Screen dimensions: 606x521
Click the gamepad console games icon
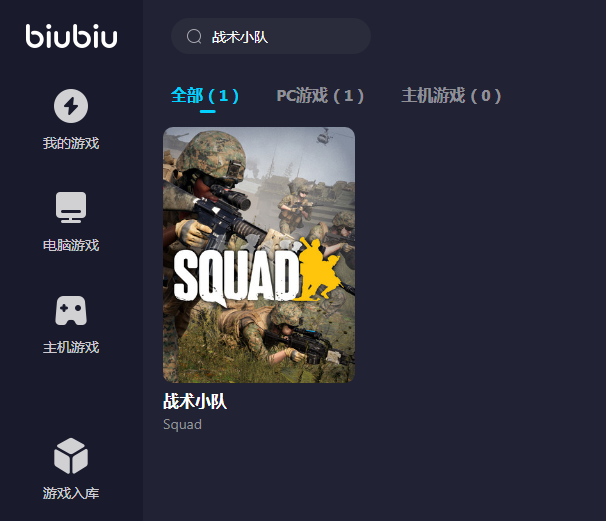[71, 310]
